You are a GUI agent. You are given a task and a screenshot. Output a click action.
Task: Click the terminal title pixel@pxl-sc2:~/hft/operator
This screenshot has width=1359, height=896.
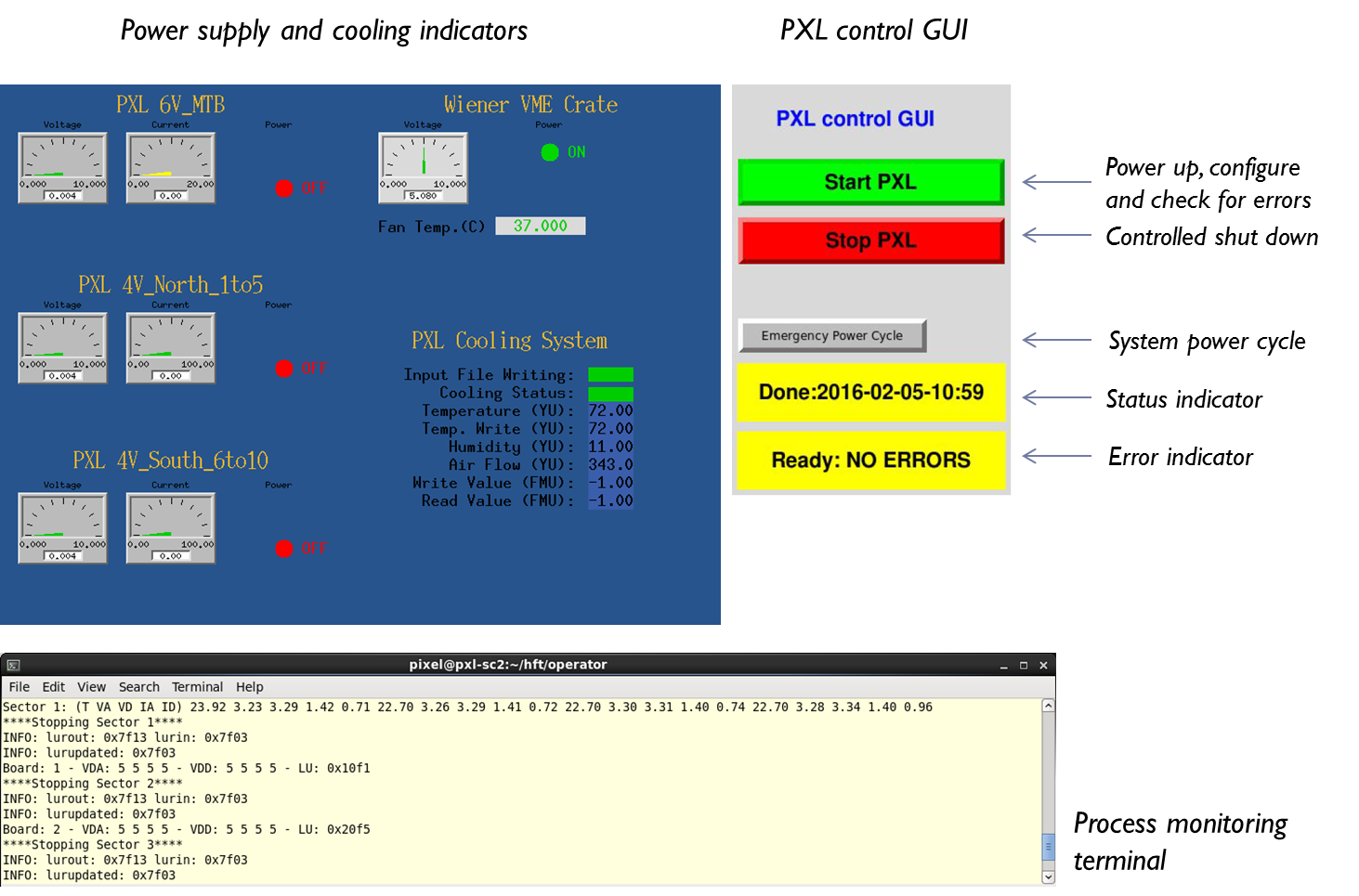(x=508, y=665)
